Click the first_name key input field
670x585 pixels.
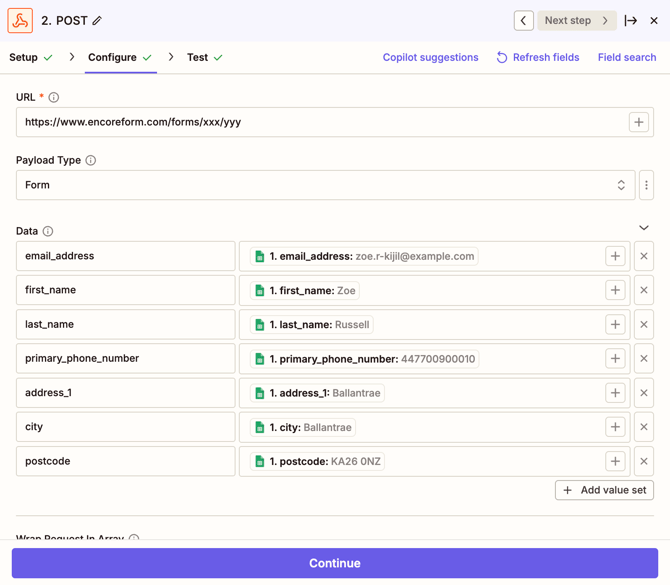[126, 290]
